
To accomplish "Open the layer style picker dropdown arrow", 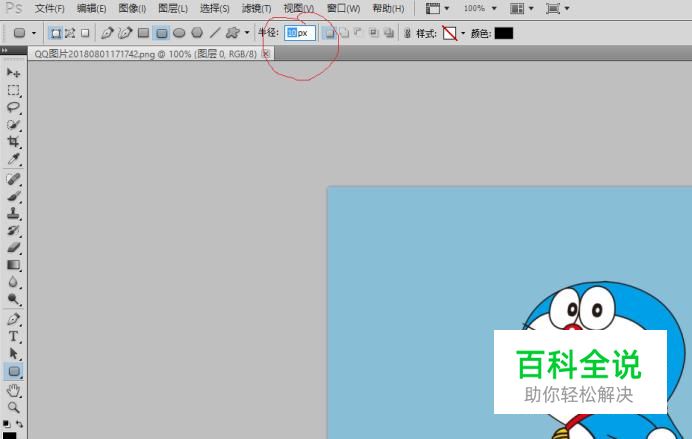I will point(463,33).
